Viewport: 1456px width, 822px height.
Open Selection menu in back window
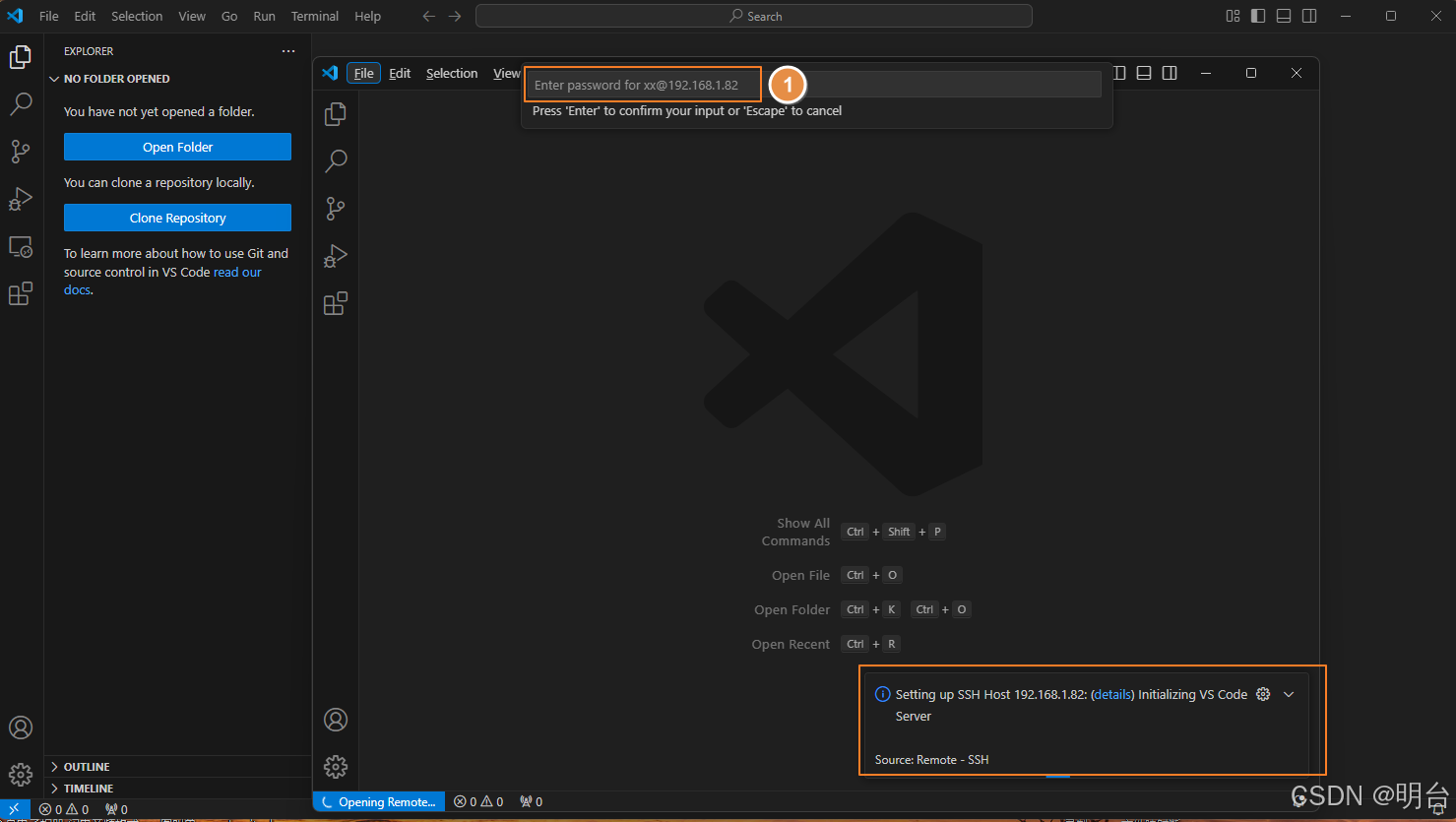point(137,16)
